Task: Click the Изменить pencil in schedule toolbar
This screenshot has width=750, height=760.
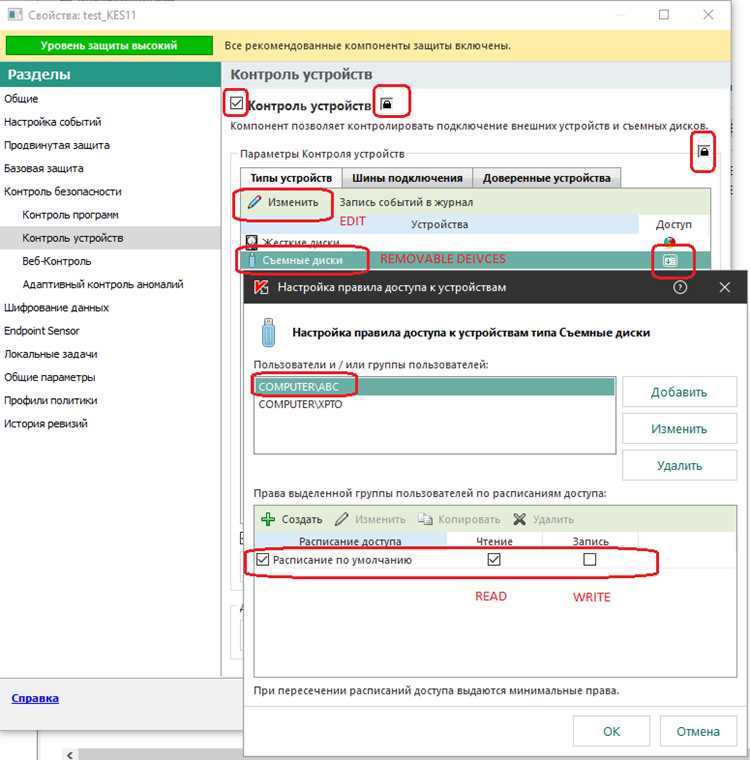Action: (x=370, y=519)
